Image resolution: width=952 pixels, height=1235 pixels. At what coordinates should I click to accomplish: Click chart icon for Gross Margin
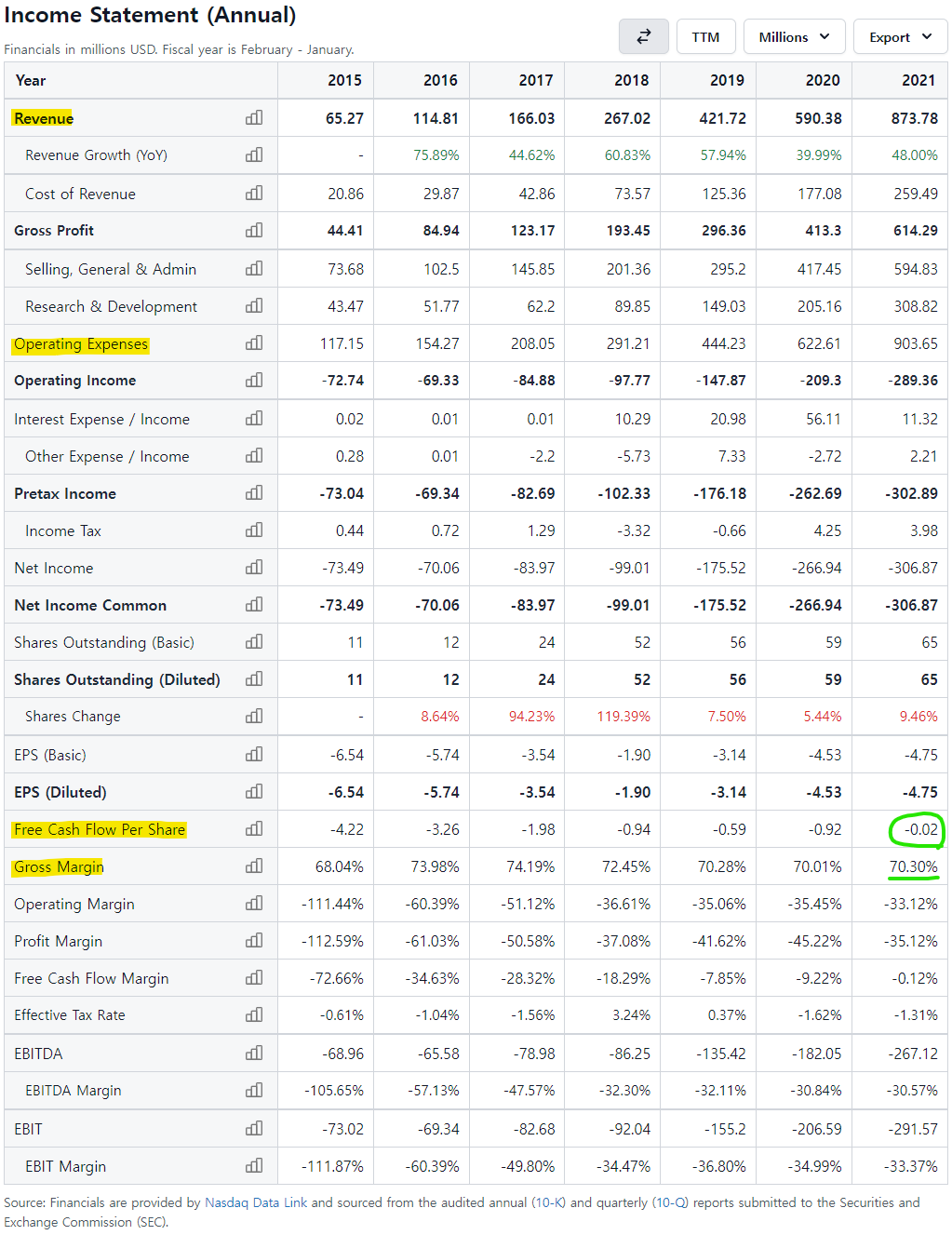pos(254,866)
